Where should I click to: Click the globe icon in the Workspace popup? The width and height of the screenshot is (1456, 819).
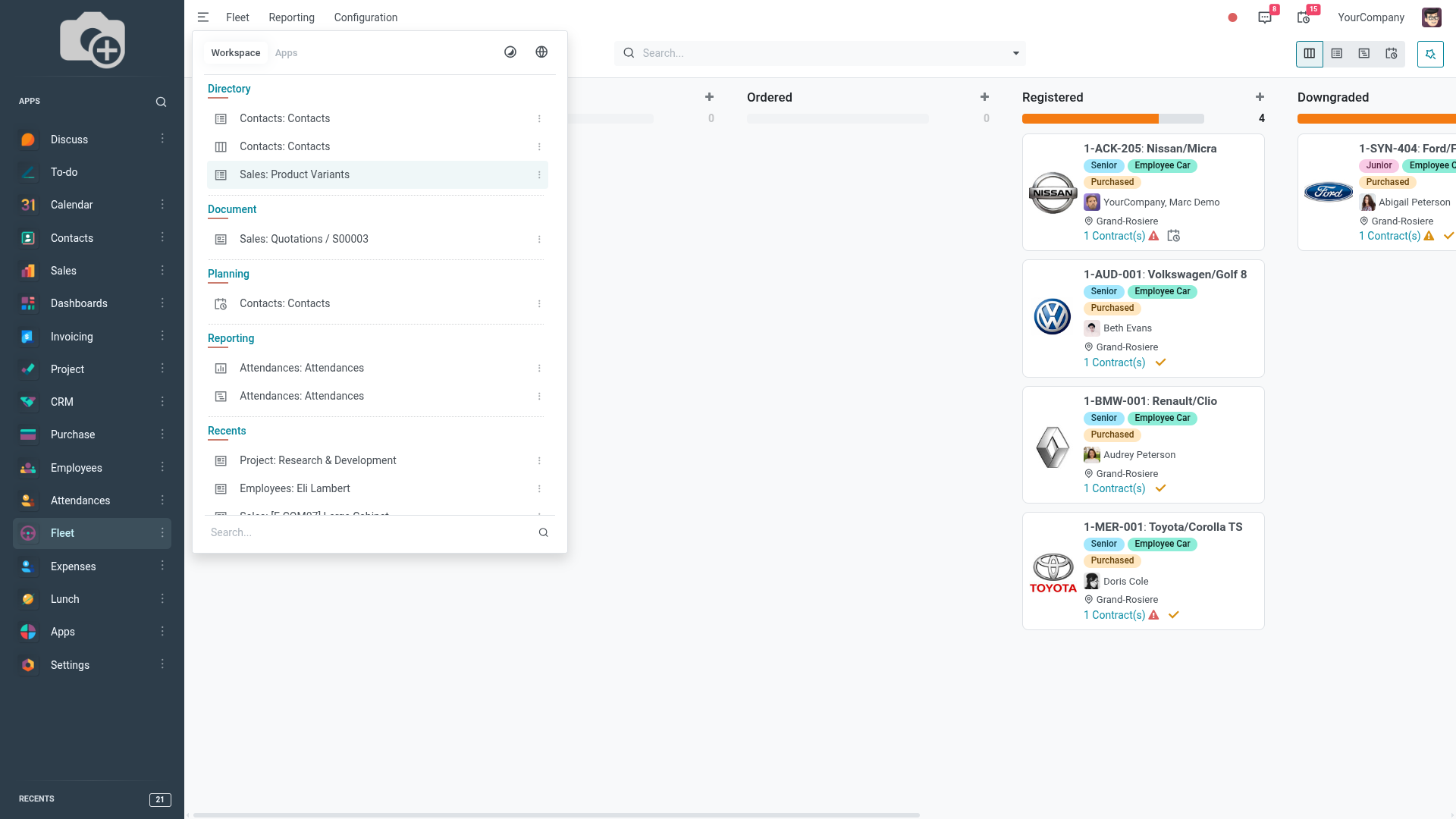(541, 52)
